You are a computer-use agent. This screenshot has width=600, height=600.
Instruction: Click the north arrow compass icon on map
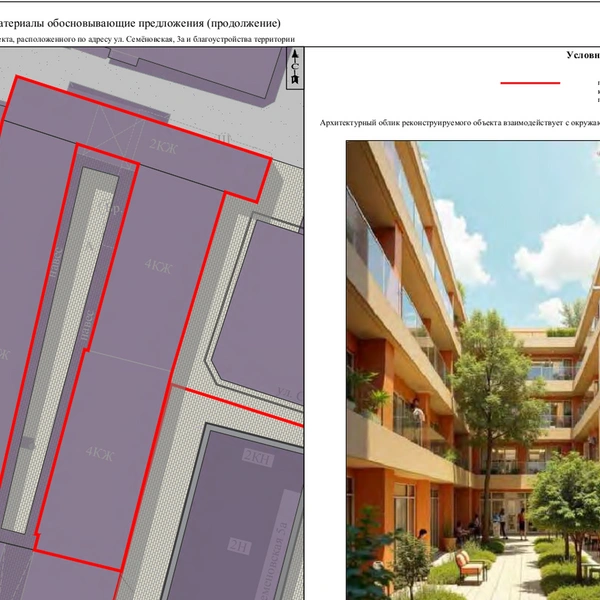point(295,68)
